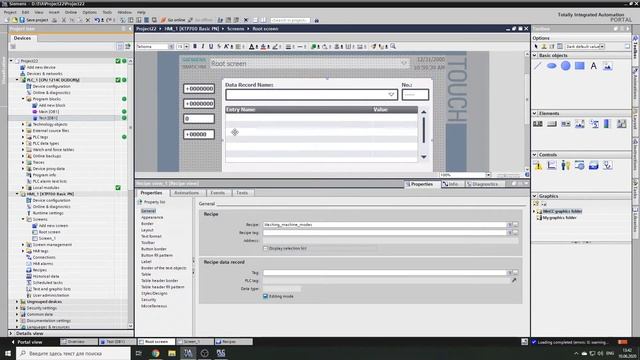640x360 pixels.
Task: Expand the WinCC graphics folder
Action: point(534,211)
